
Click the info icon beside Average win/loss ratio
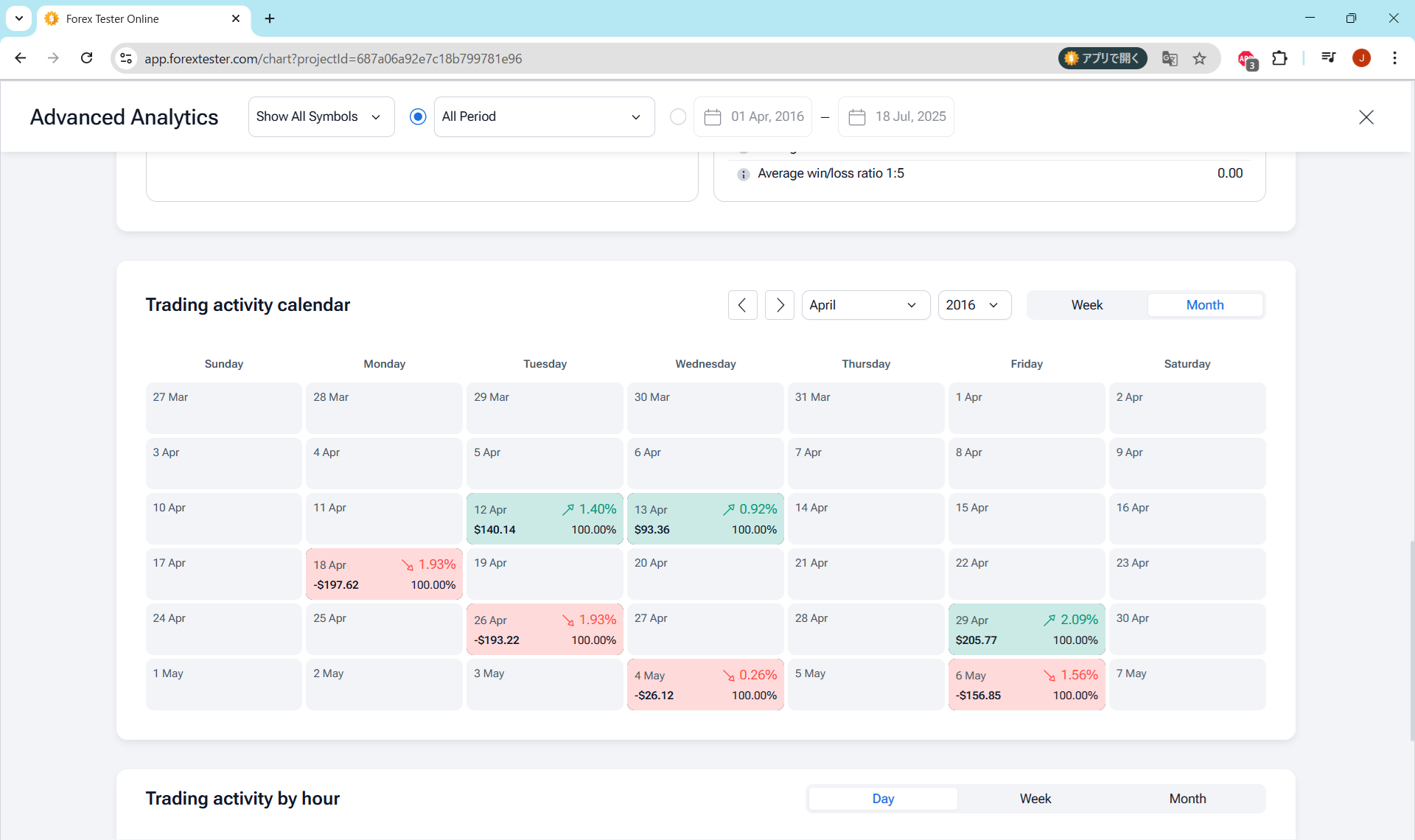coord(743,174)
